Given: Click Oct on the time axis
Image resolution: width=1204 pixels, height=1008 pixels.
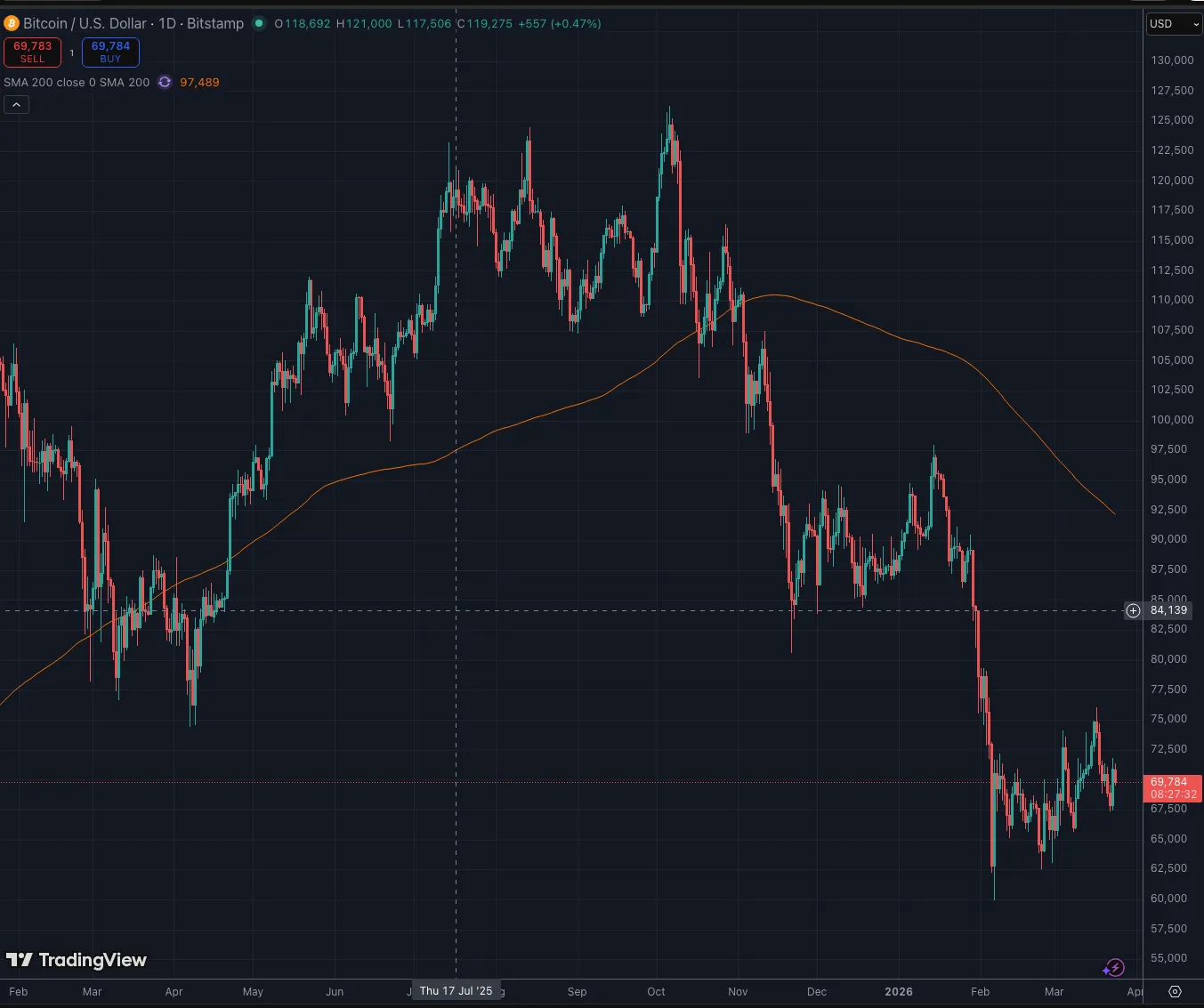Looking at the screenshot, I should click(656, 991).
